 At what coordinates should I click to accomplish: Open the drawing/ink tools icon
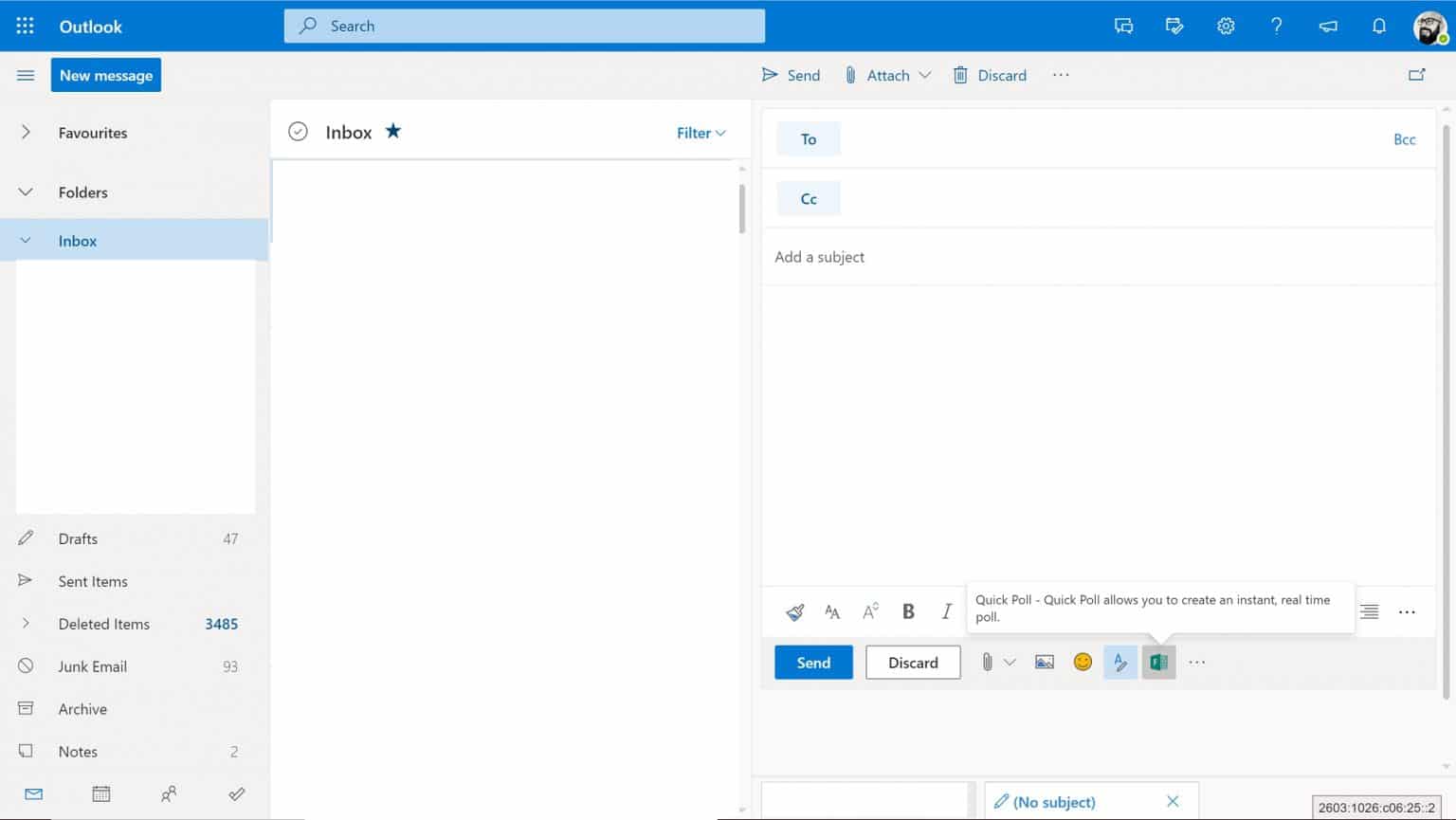(x=1120, y=662)
